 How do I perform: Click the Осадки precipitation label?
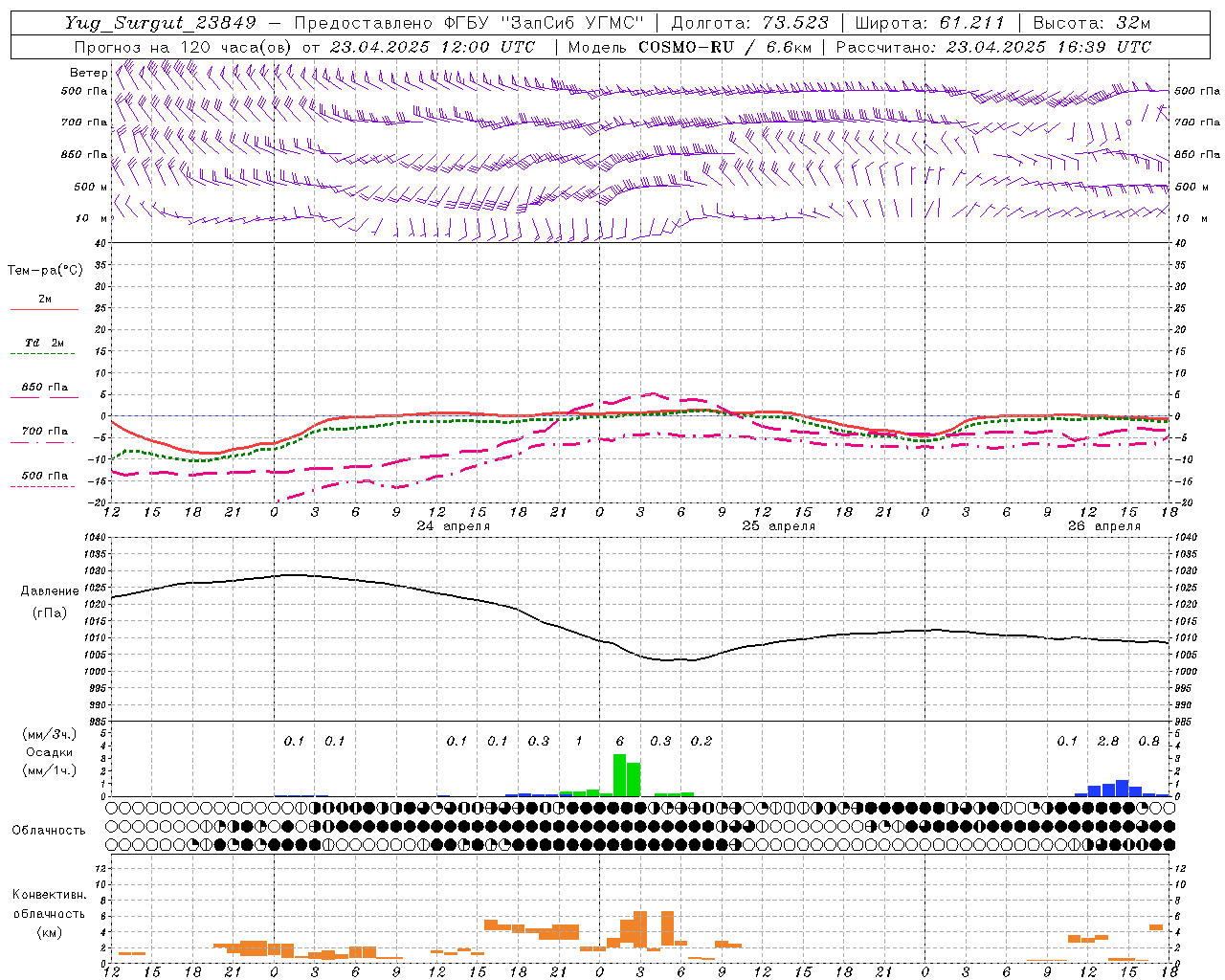pyautogui.click(x=50, y=752)
